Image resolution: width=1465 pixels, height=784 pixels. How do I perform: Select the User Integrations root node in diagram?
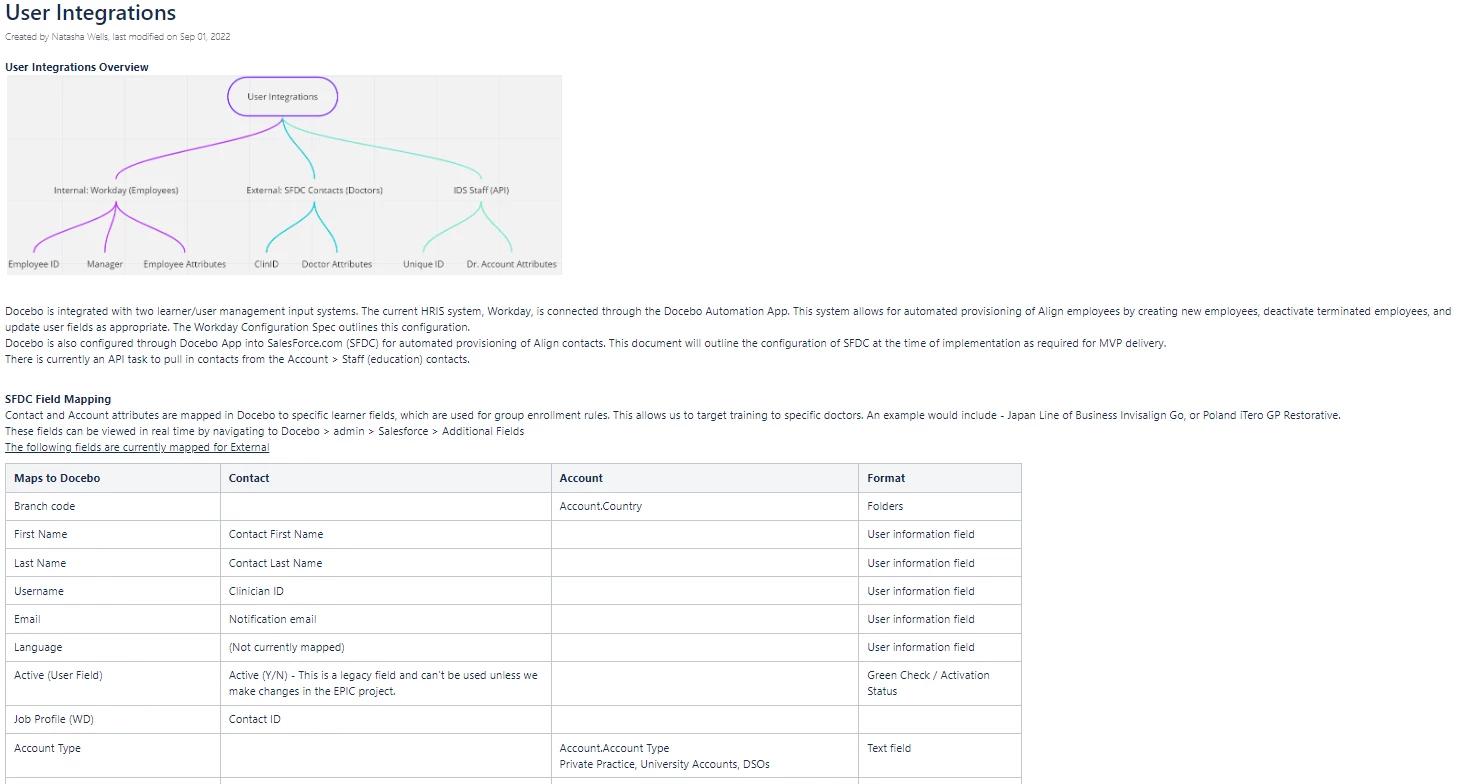coord(283,97)
